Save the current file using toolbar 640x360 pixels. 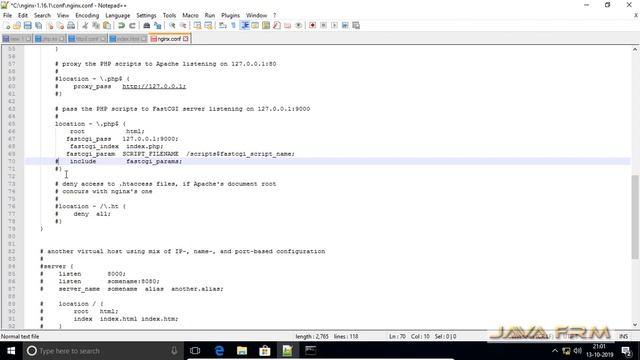click(27, 25)
